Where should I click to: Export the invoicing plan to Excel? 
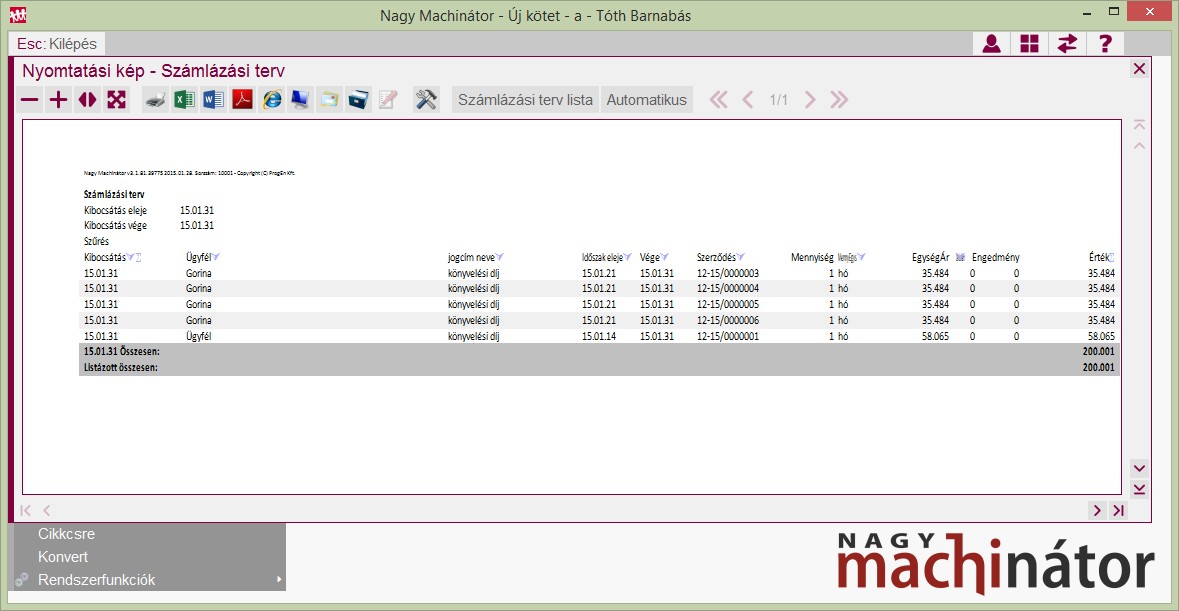[x=184, y=100]
